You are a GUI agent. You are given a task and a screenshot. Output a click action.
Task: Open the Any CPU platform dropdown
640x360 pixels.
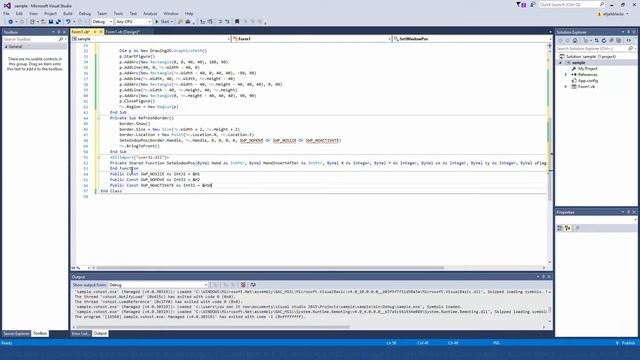(x=149, y=22)
